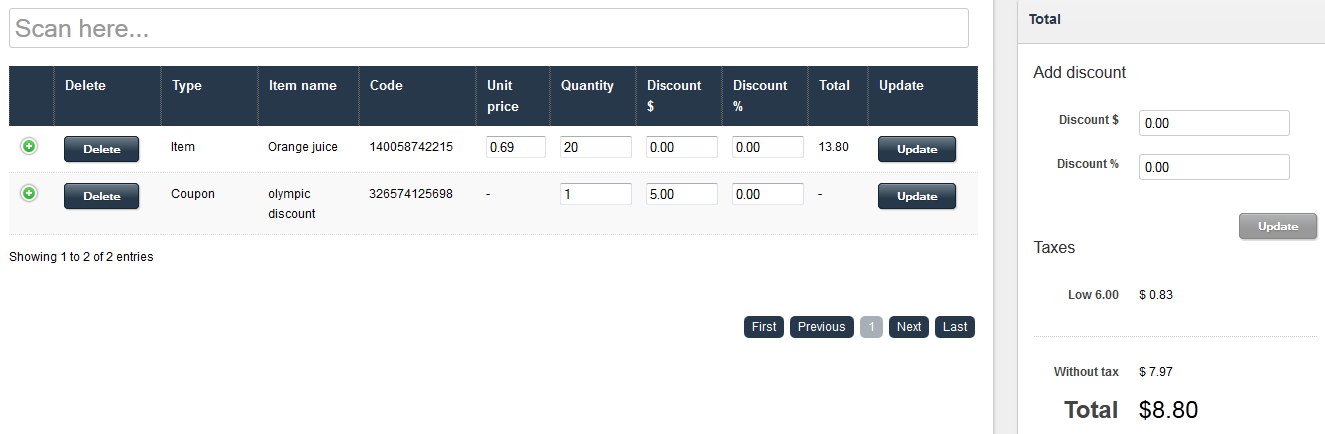Go to the First page
Viewport: 1325px width, 434px height.
click(764, 327)
